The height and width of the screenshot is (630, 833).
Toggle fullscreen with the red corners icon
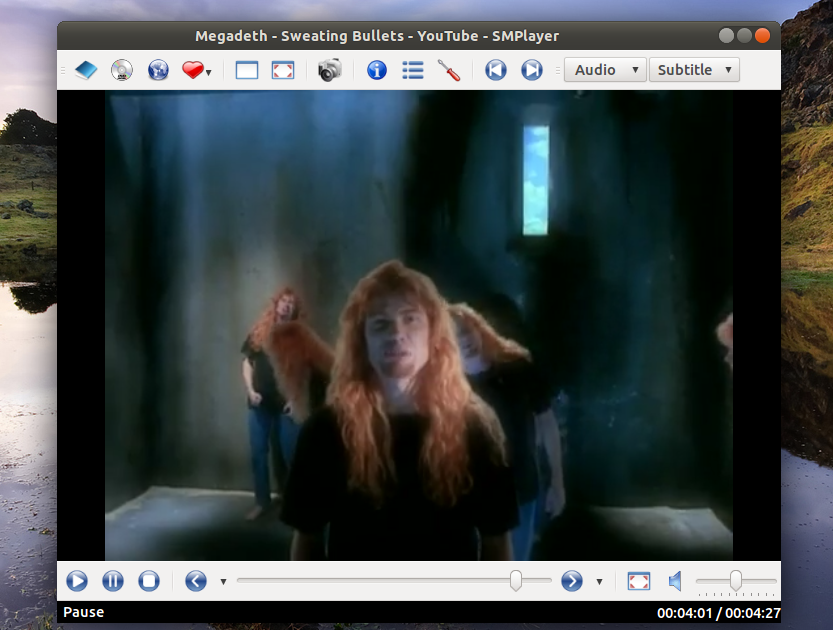pos(282,70)
